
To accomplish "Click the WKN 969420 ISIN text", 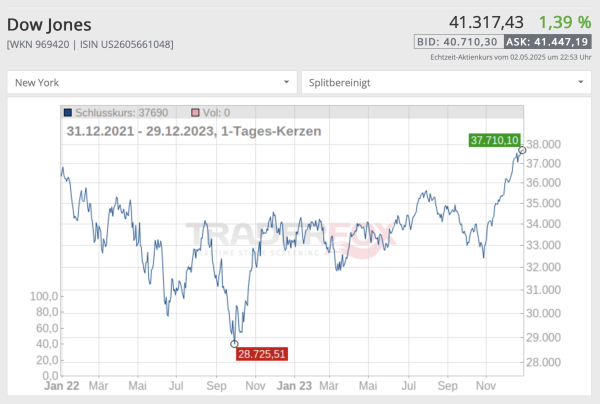I will [90, 44].
